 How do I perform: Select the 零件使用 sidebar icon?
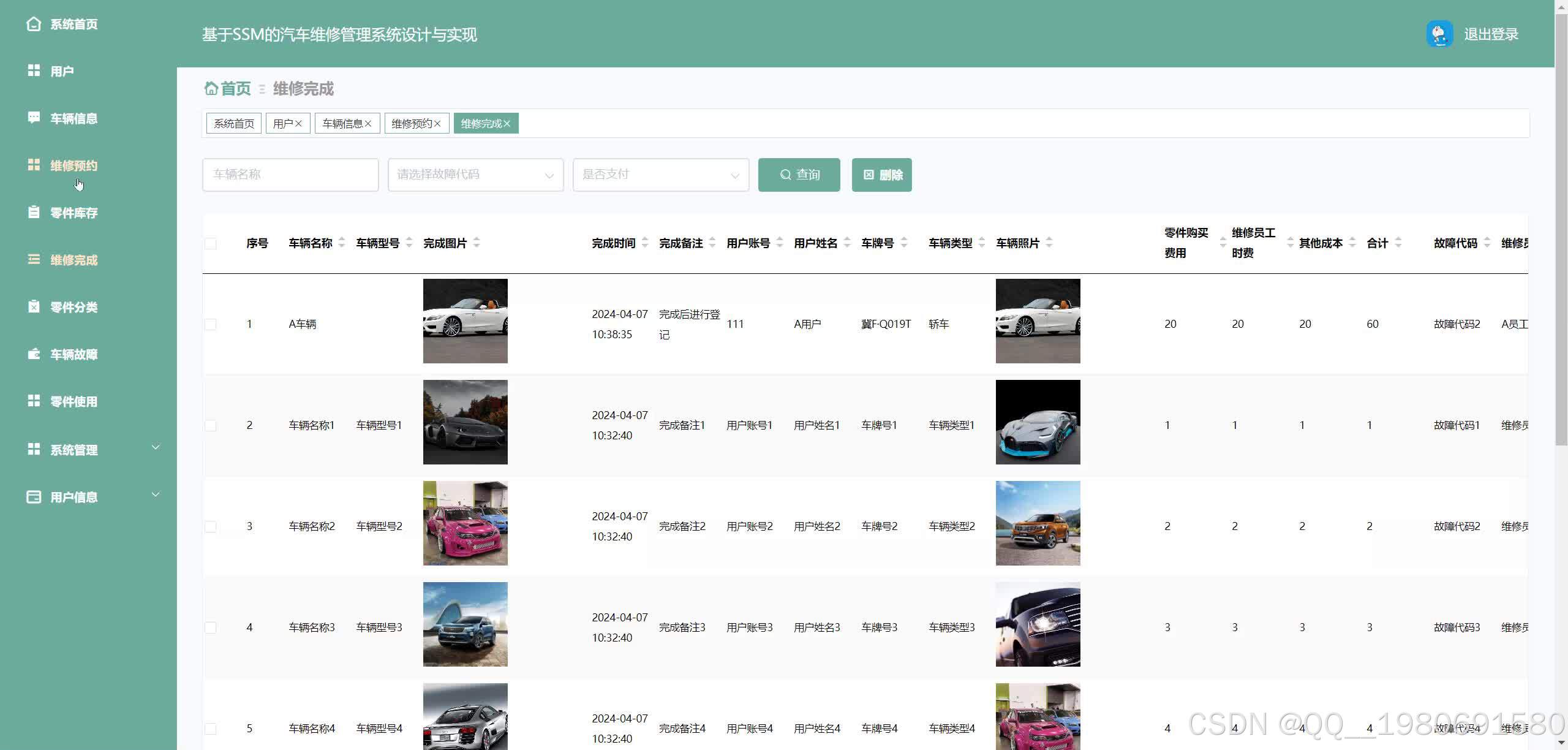click(x=34, y=401)
